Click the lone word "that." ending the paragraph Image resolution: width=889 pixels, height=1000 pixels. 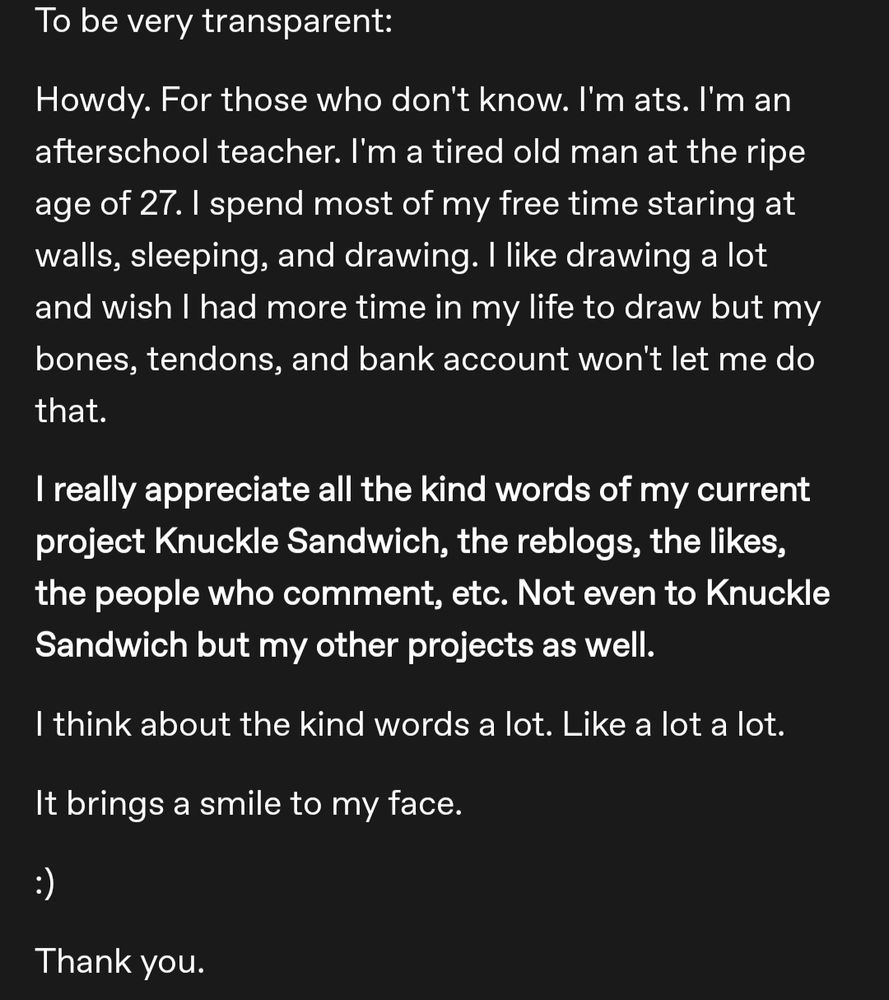pyautogui.click(x=71, y=411)
